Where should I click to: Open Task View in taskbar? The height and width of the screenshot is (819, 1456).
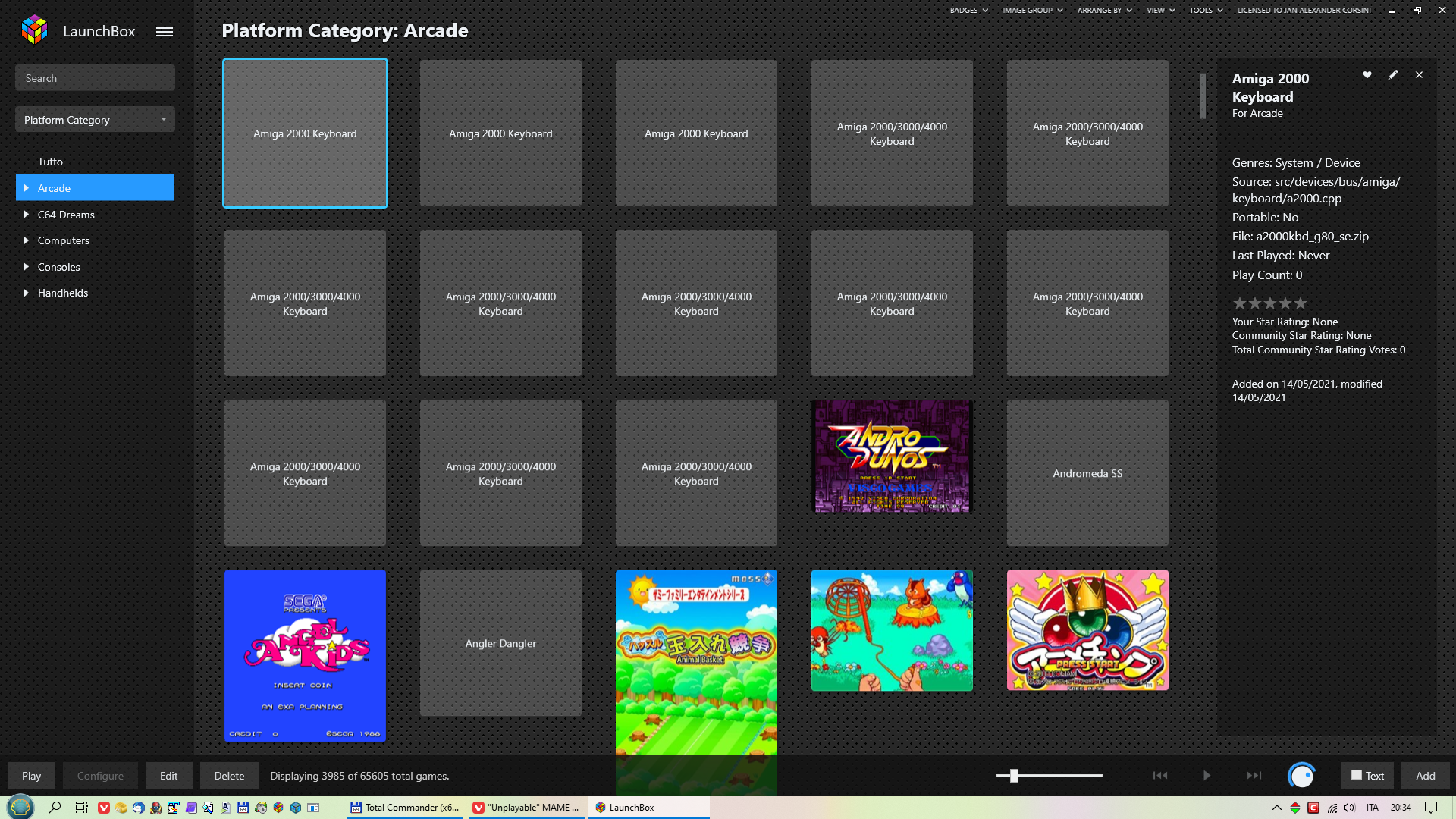[x=81, y=807]
